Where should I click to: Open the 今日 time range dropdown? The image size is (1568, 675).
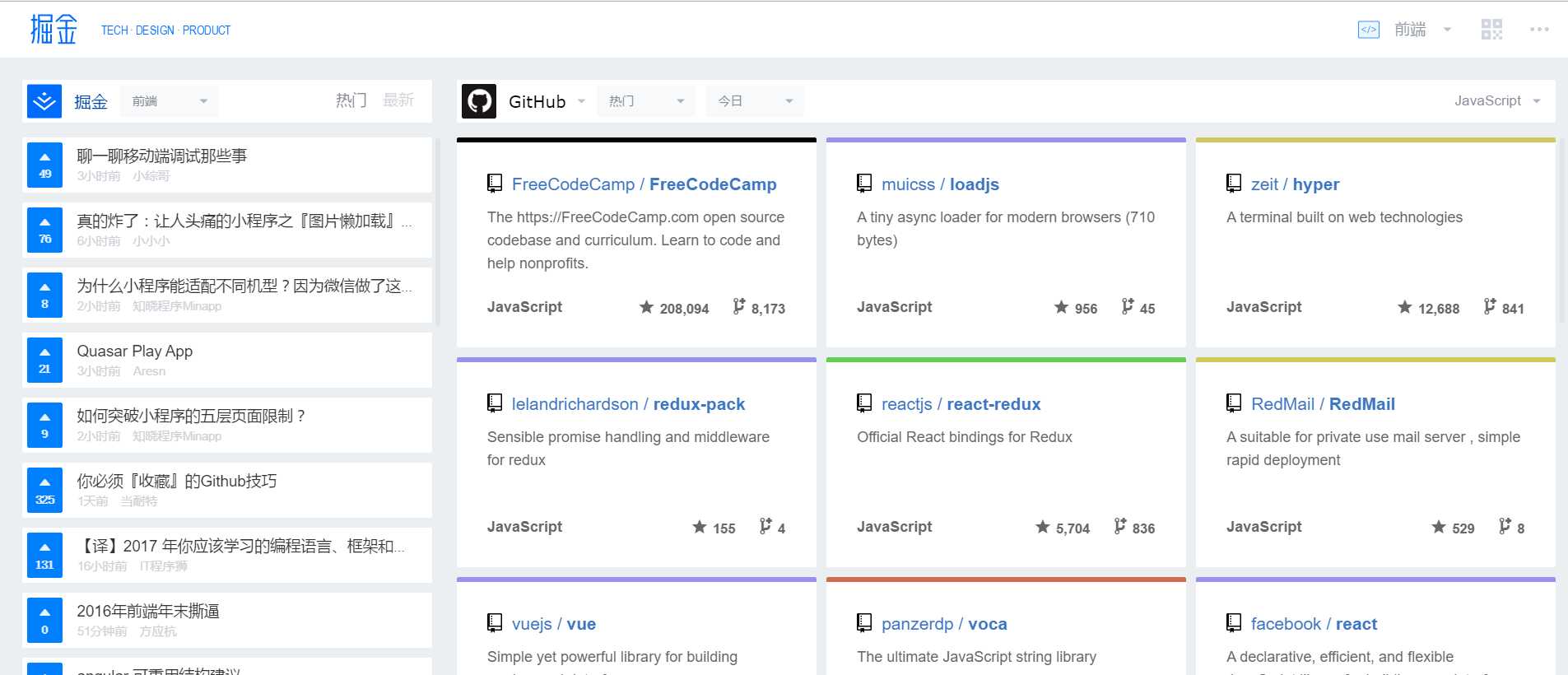[754, 101]
